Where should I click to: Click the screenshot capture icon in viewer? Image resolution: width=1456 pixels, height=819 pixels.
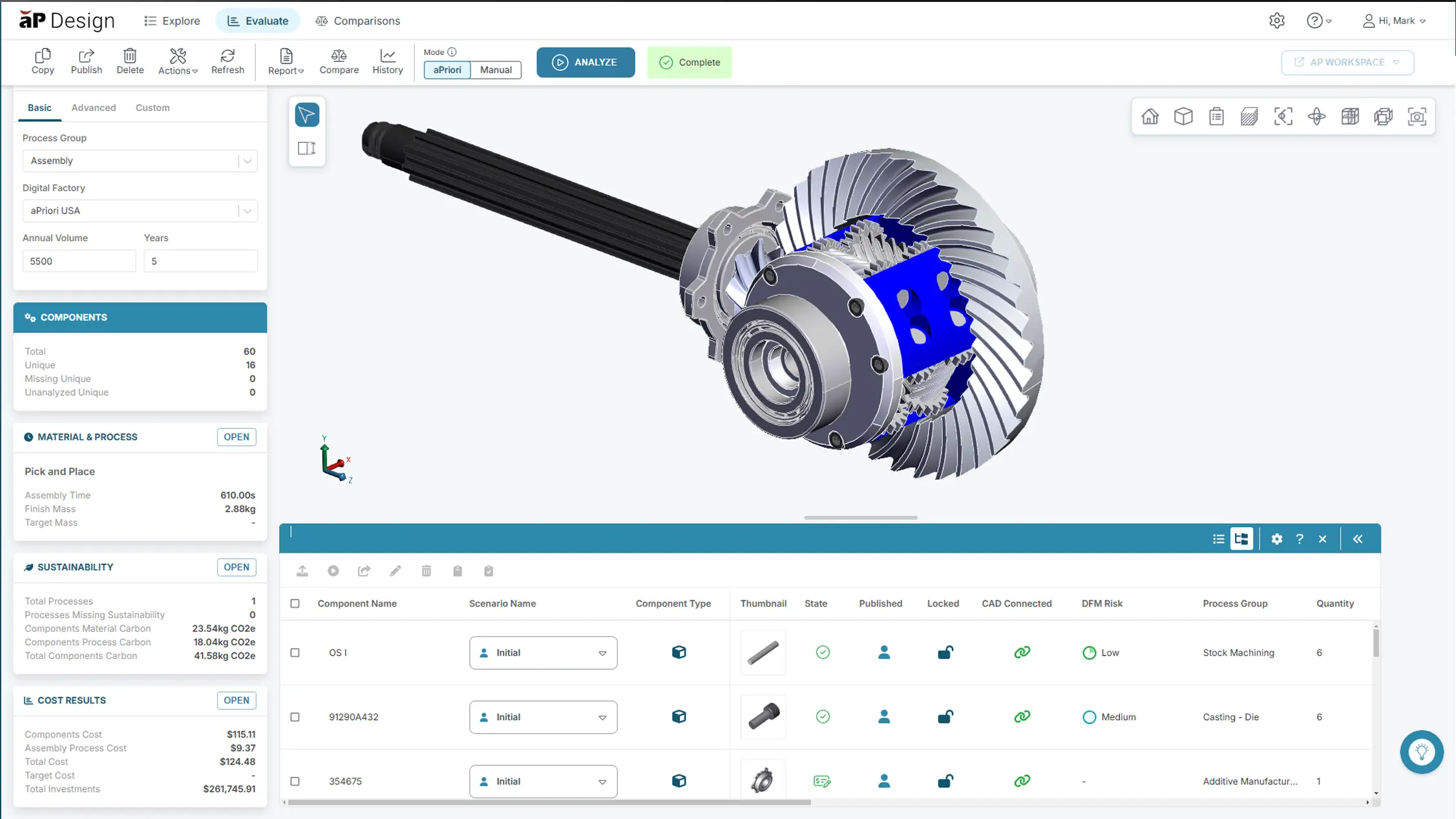[1417, 116]
